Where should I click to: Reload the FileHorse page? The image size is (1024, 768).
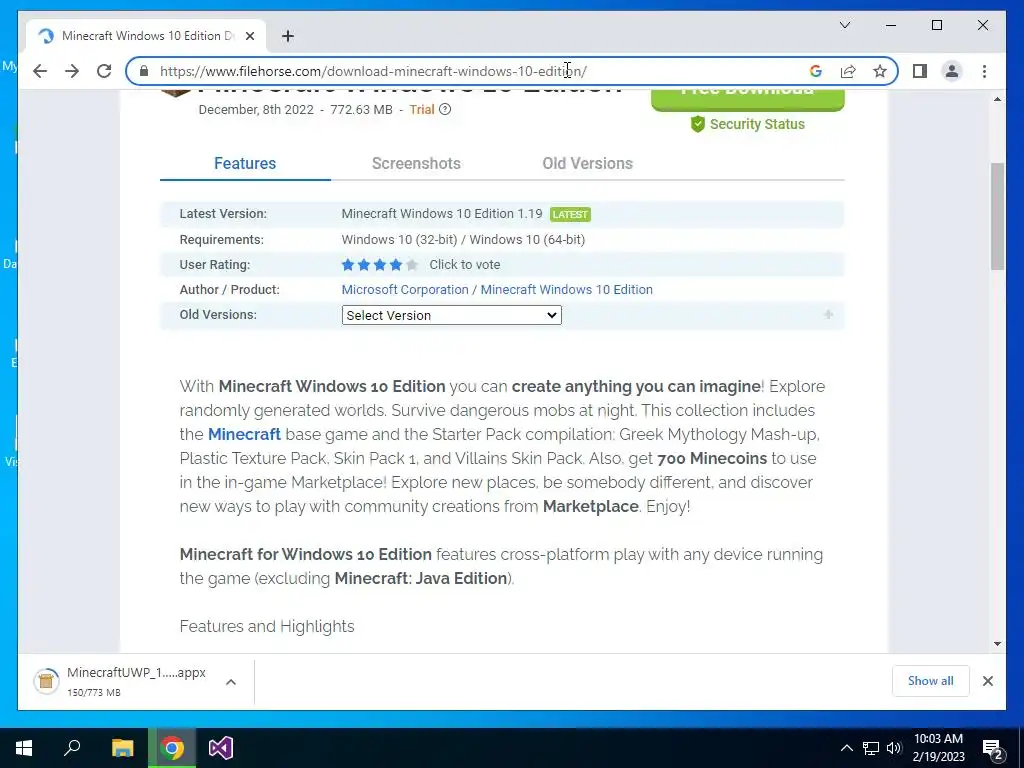click(104, 71)
